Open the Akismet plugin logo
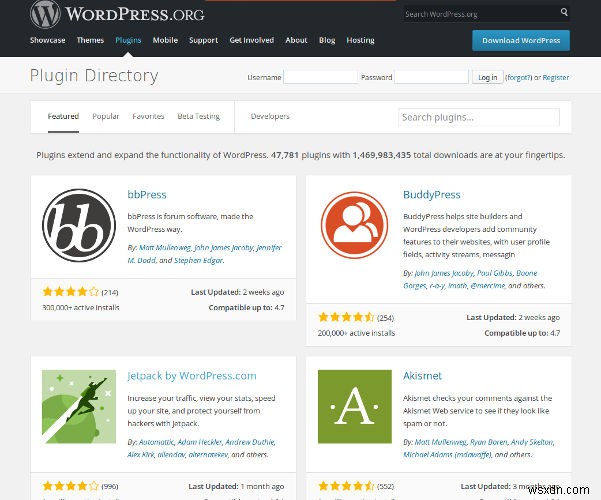The width and height of the screenshot is (601, 500). [355, 406]
